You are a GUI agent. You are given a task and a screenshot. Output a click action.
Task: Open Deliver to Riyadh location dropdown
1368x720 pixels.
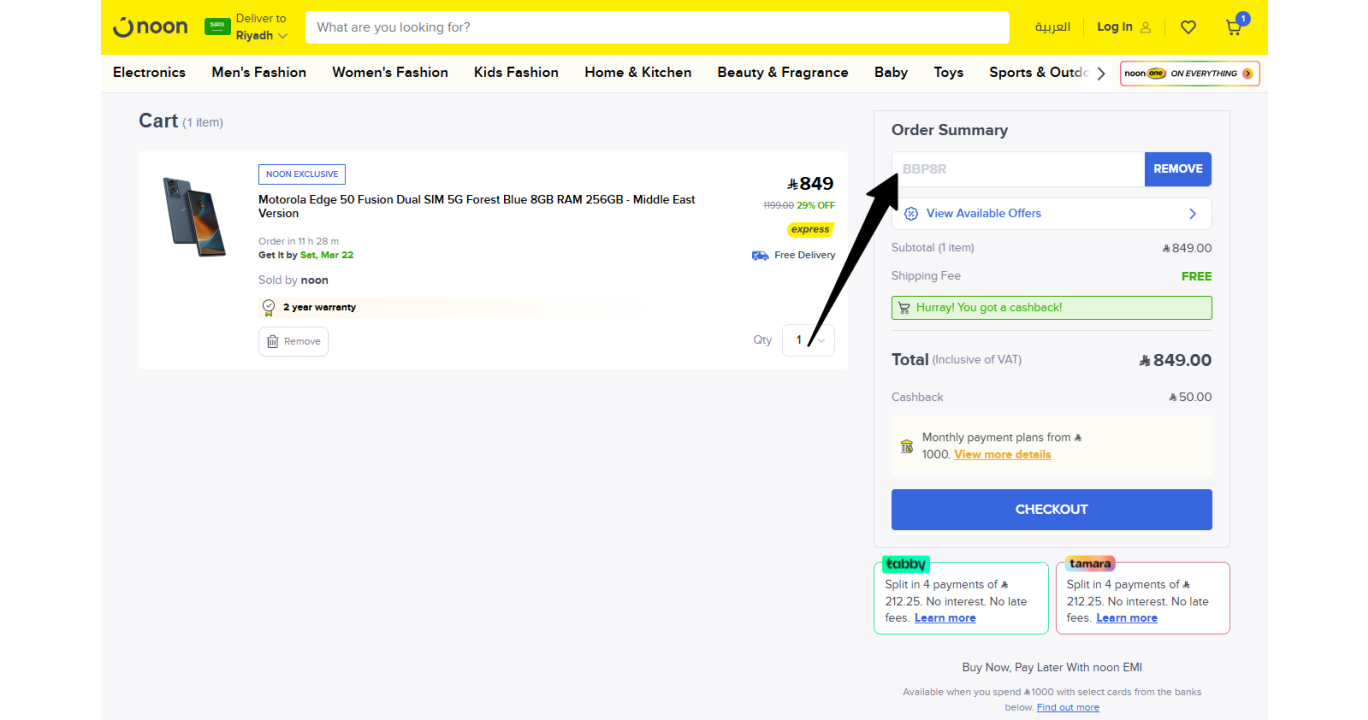262,27
